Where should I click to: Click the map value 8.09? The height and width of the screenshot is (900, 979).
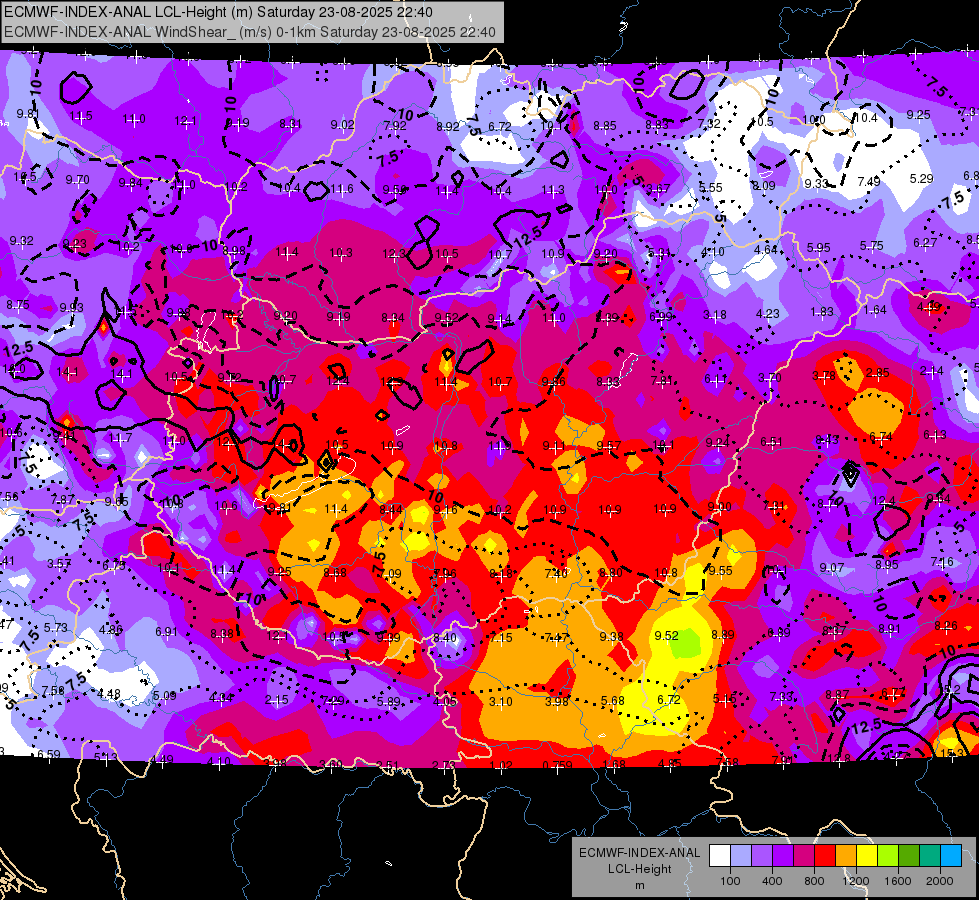pos(764,185)
